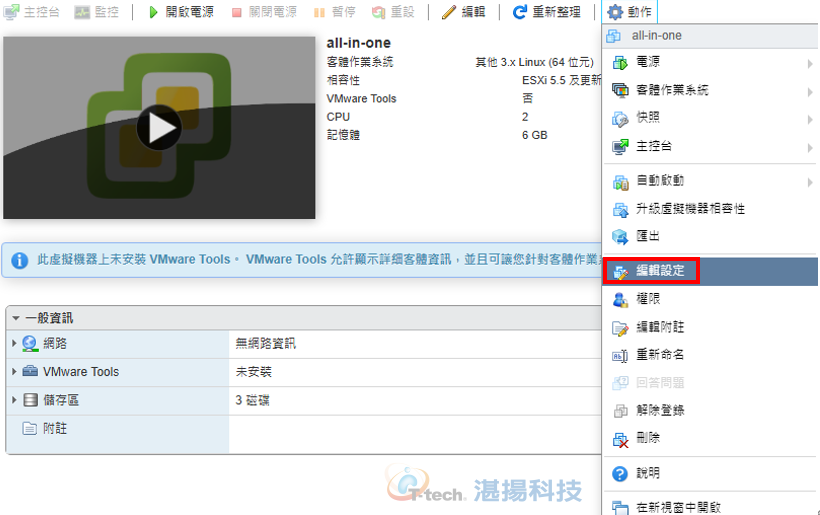820x515 pixels.
Task: Open the 自動啟動 autostart submenu
Action: pos(710,181)
